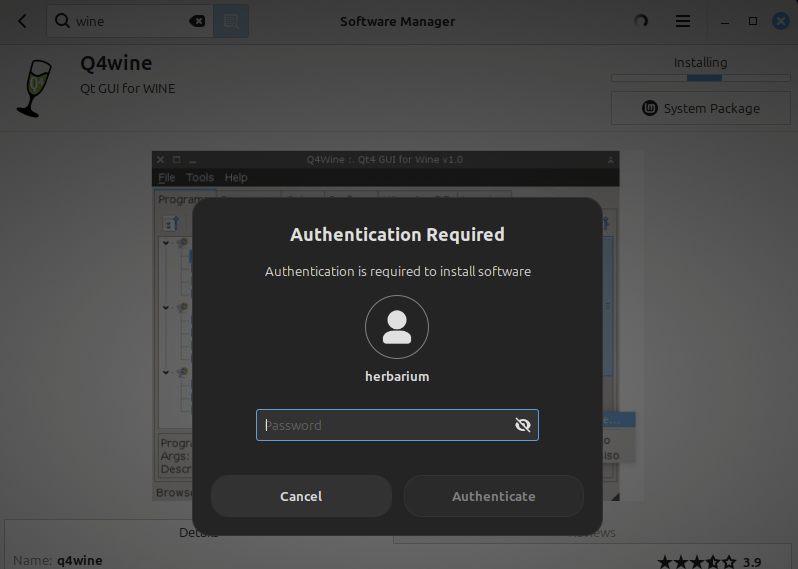Click the loading spinner in the header
The width and height of the screenshot is (798, 569).
(641, 21)
